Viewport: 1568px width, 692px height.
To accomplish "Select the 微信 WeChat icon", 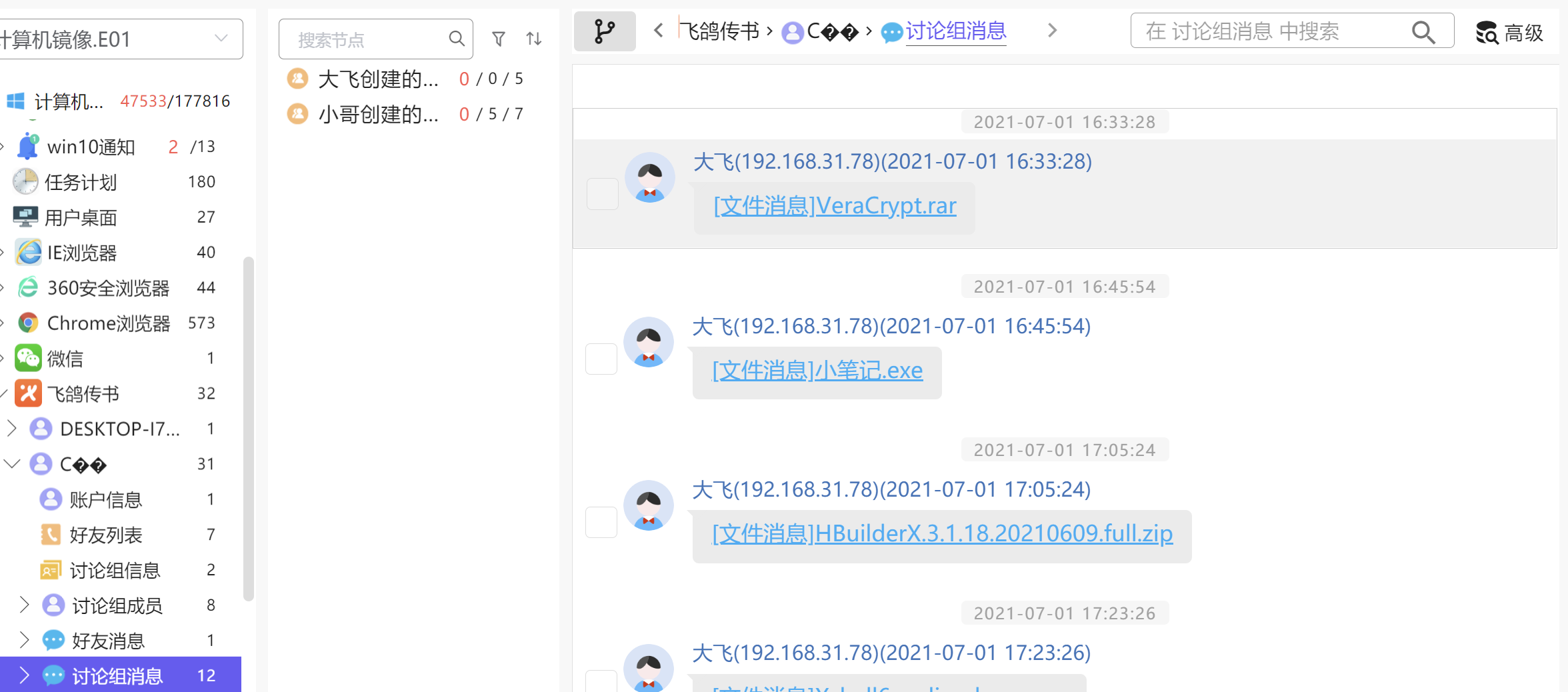I will [28, 359].
